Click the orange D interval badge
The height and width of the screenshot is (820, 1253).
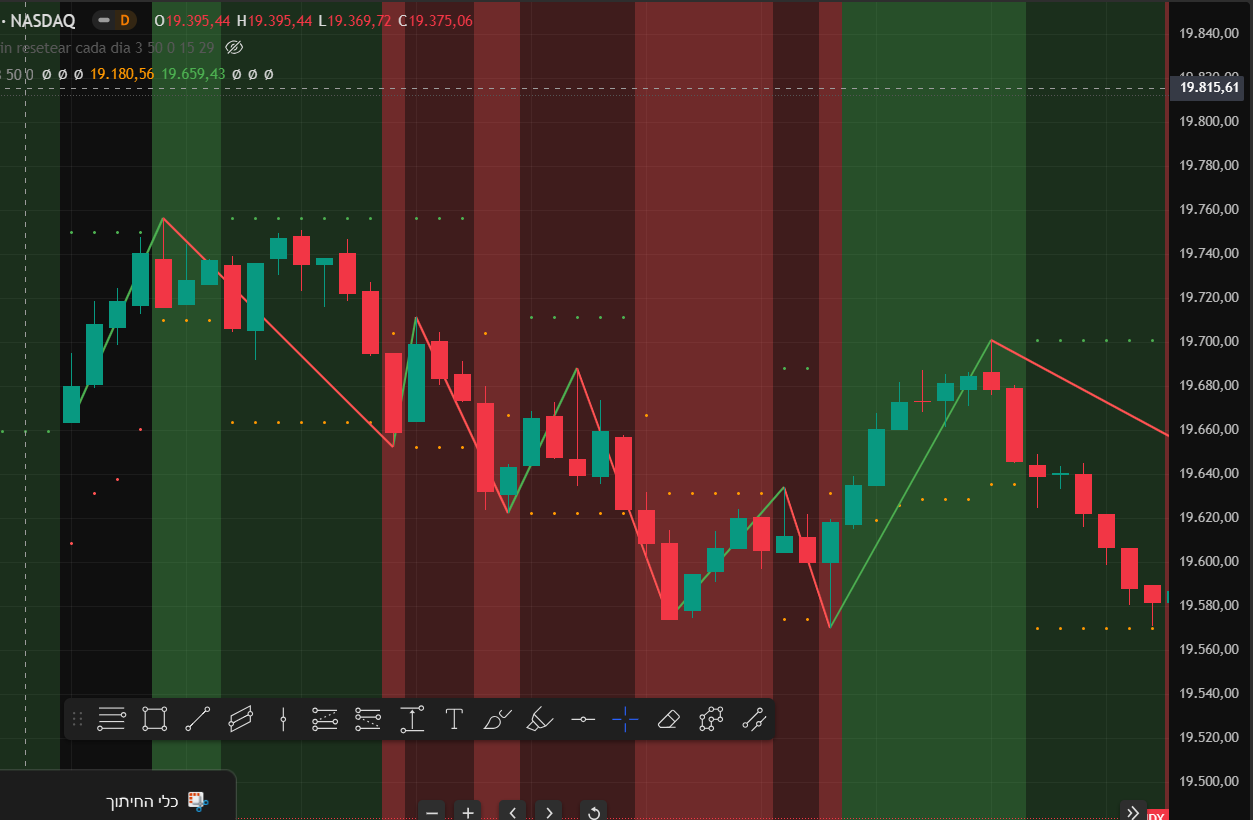125,20
